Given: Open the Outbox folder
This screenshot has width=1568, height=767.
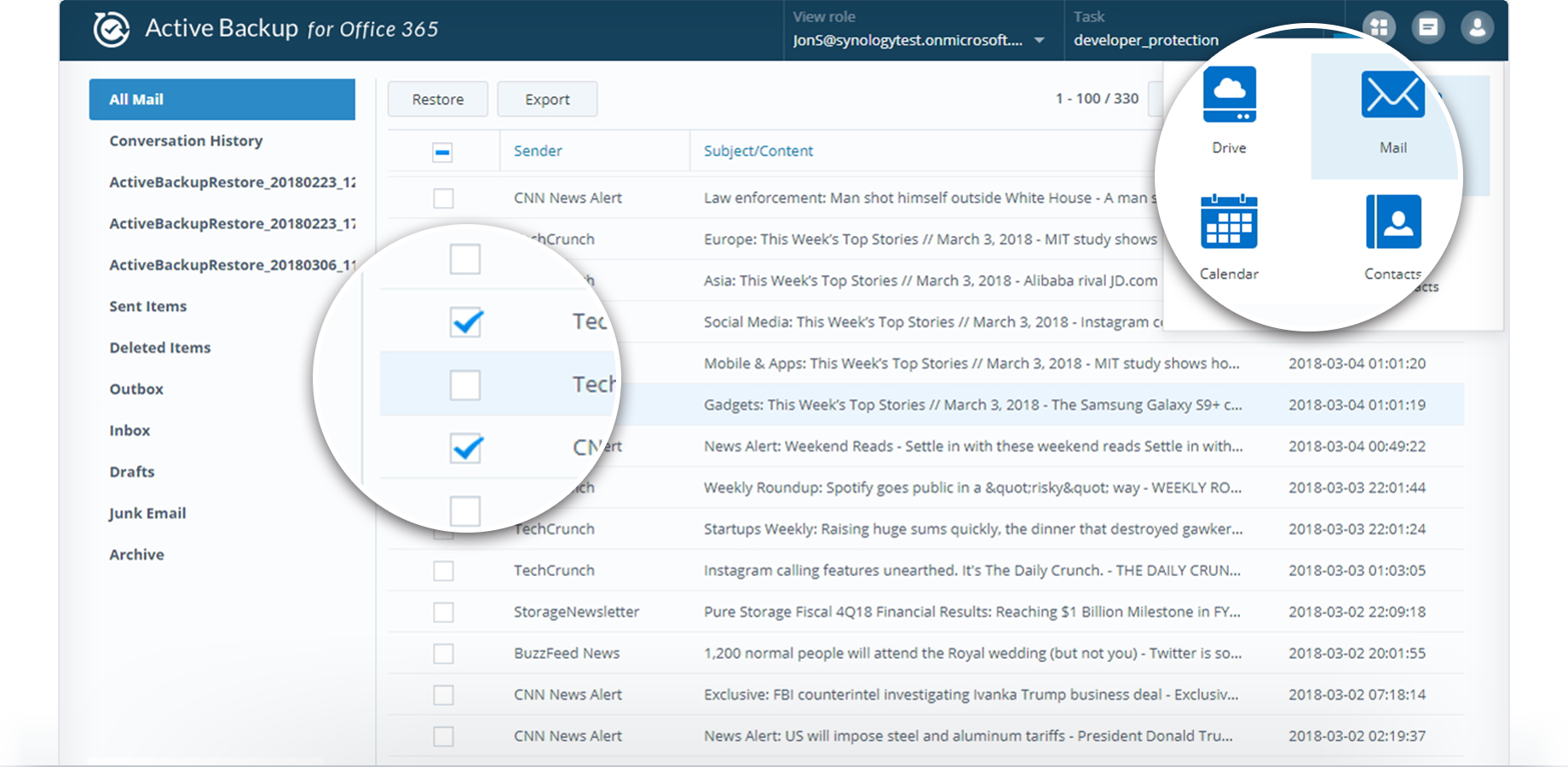Looking at the screenshot, I should pyautogui.click(x=136, y=389).
